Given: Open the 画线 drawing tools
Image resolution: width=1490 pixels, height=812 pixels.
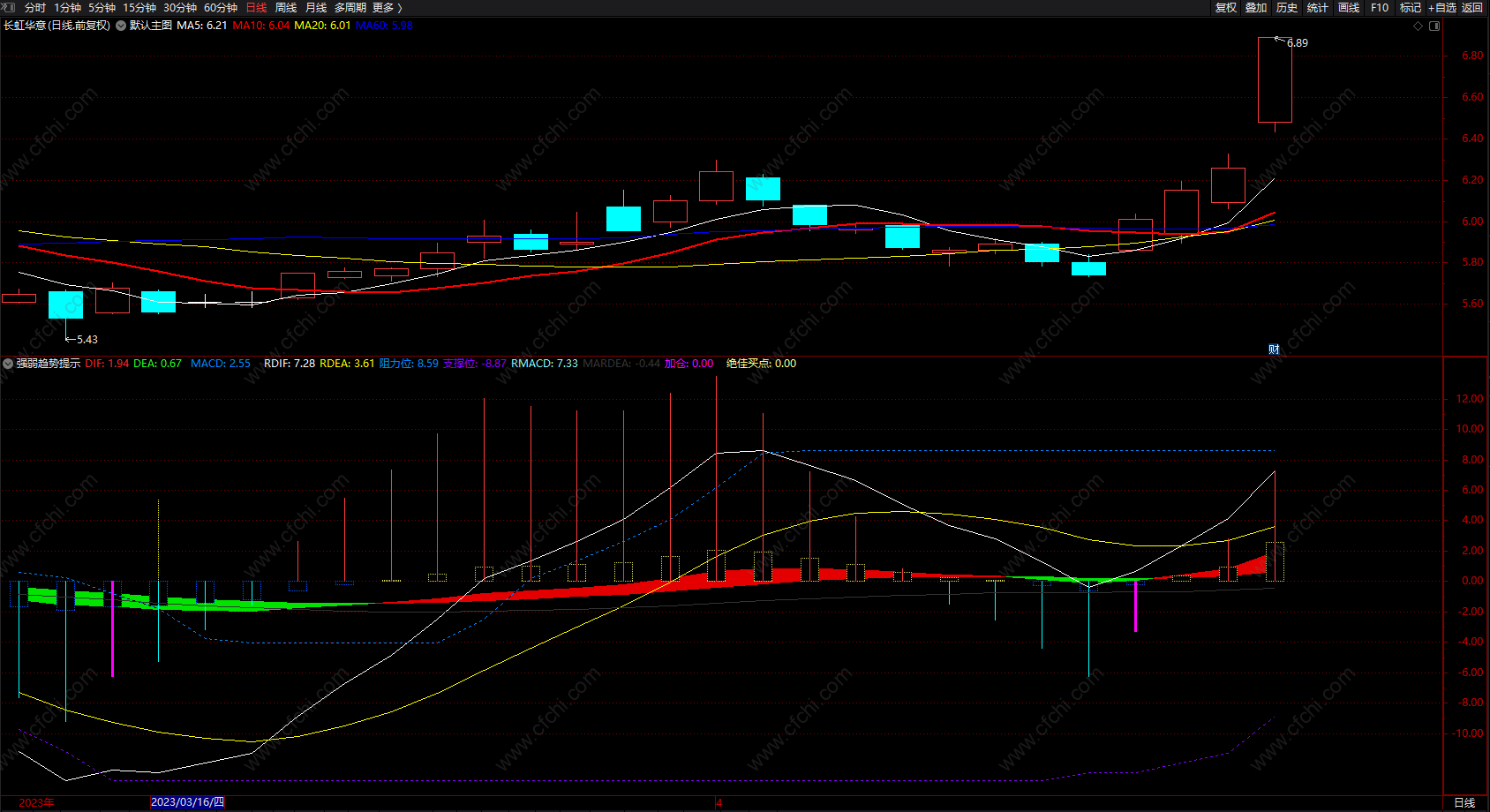Looking at the screenshot, I should tap(1349, 7).
